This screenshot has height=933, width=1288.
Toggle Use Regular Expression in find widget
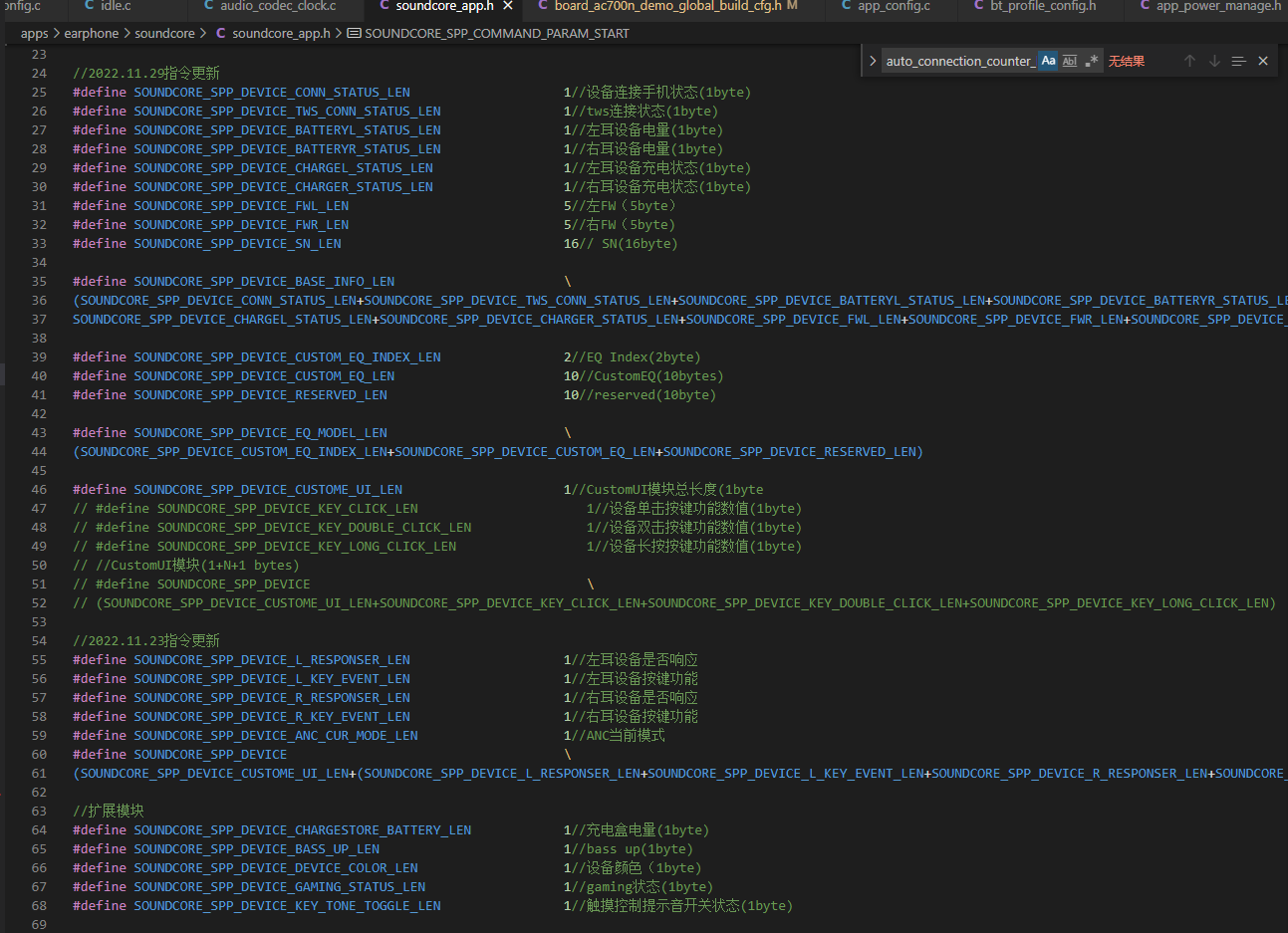tap(1092, 61)
